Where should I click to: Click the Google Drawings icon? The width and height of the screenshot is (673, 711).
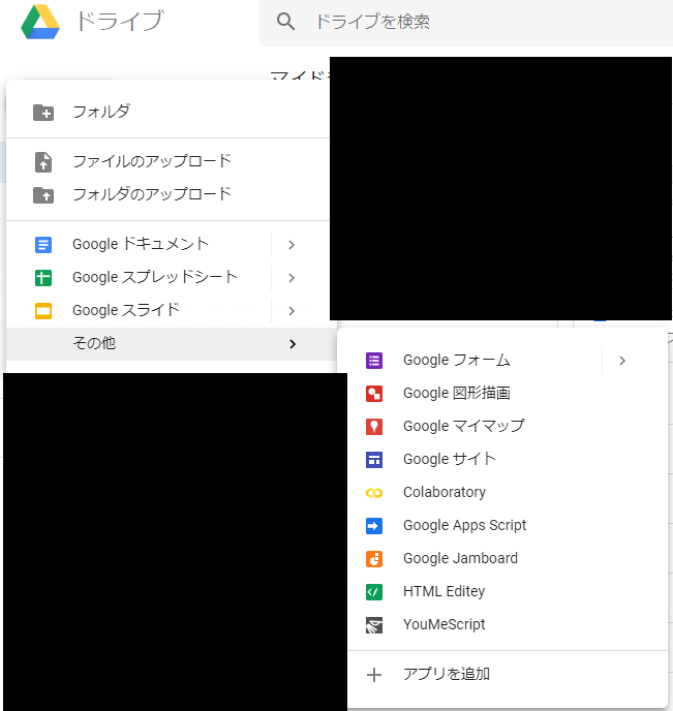(374, 394)
